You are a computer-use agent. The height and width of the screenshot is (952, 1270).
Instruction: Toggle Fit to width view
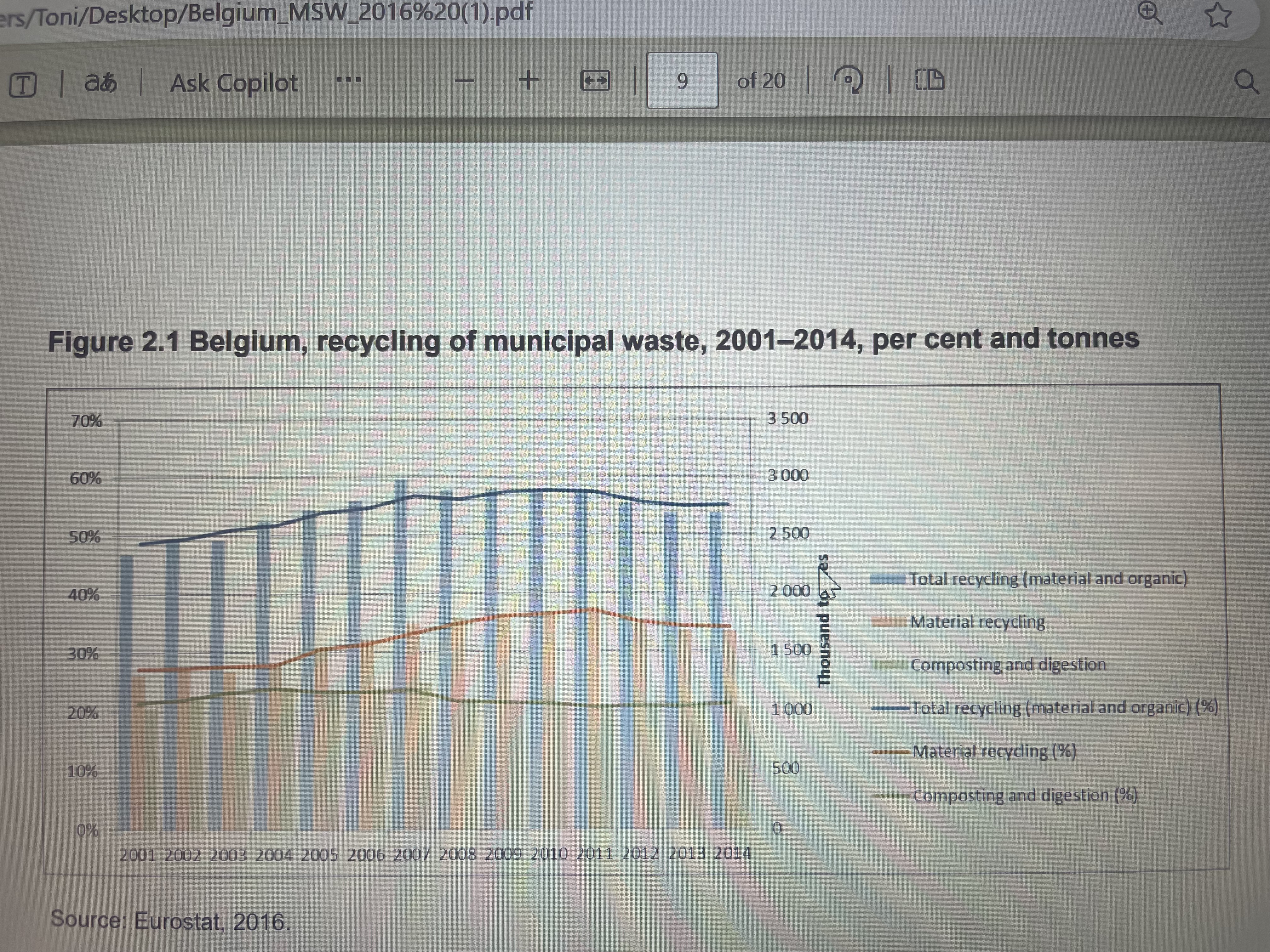coord(595,81)
